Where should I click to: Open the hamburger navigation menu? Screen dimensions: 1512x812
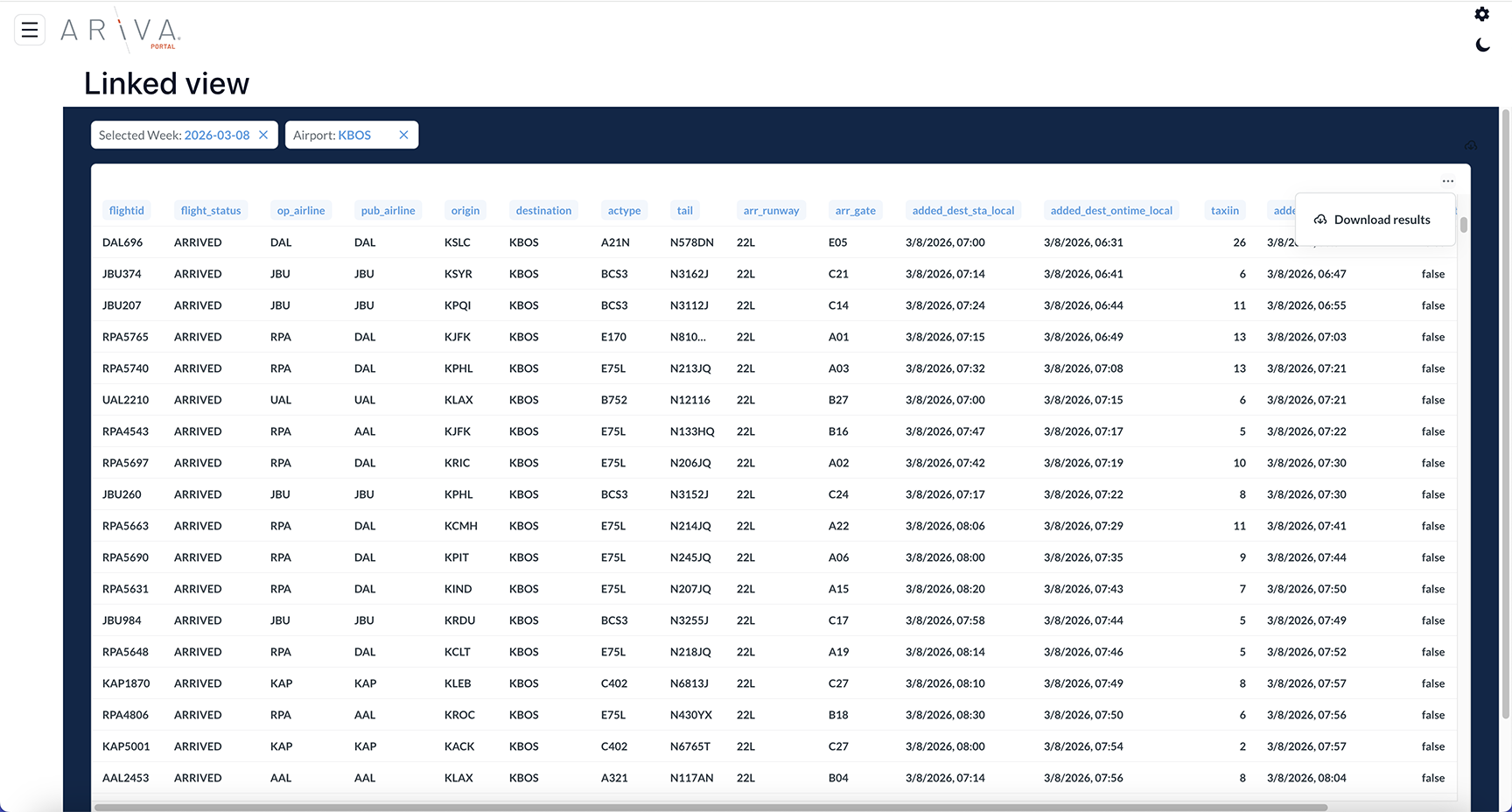pyautogui.click(x=30, y=30)
